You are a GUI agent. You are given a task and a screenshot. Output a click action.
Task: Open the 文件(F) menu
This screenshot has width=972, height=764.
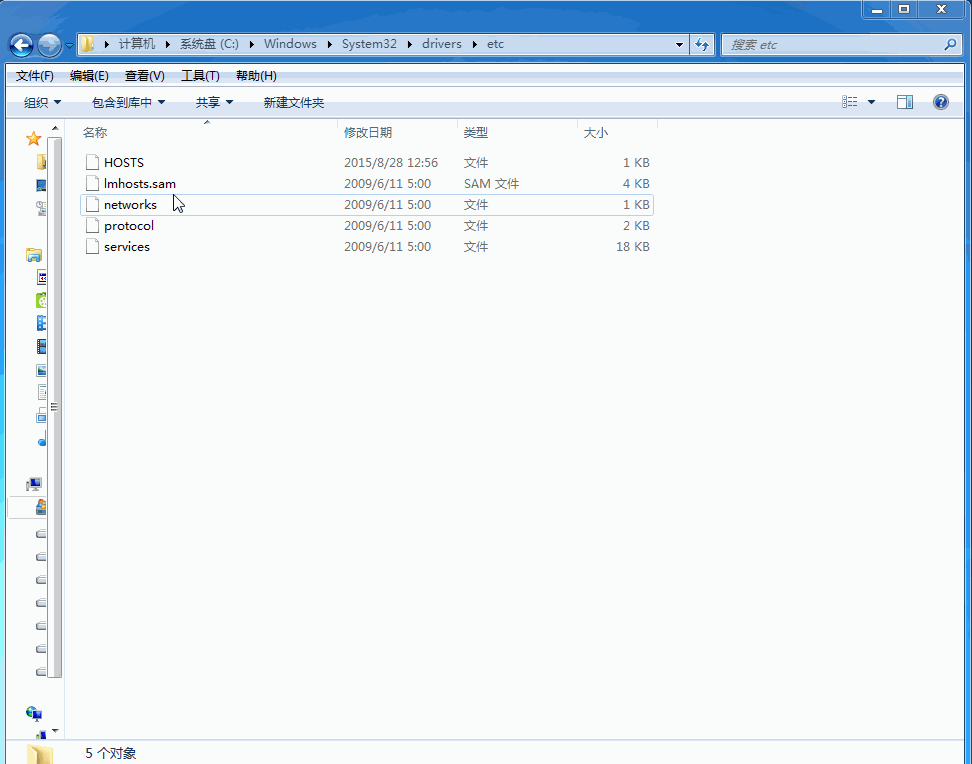[x=35, y=76]
